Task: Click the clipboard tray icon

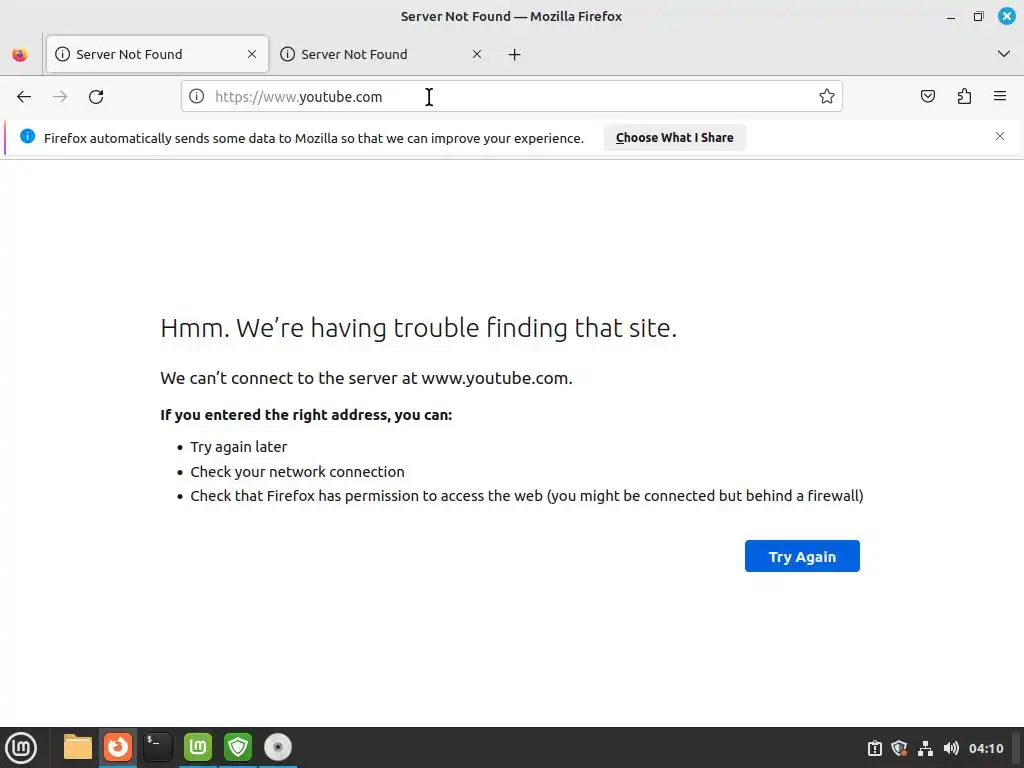Action: (874, 748)
